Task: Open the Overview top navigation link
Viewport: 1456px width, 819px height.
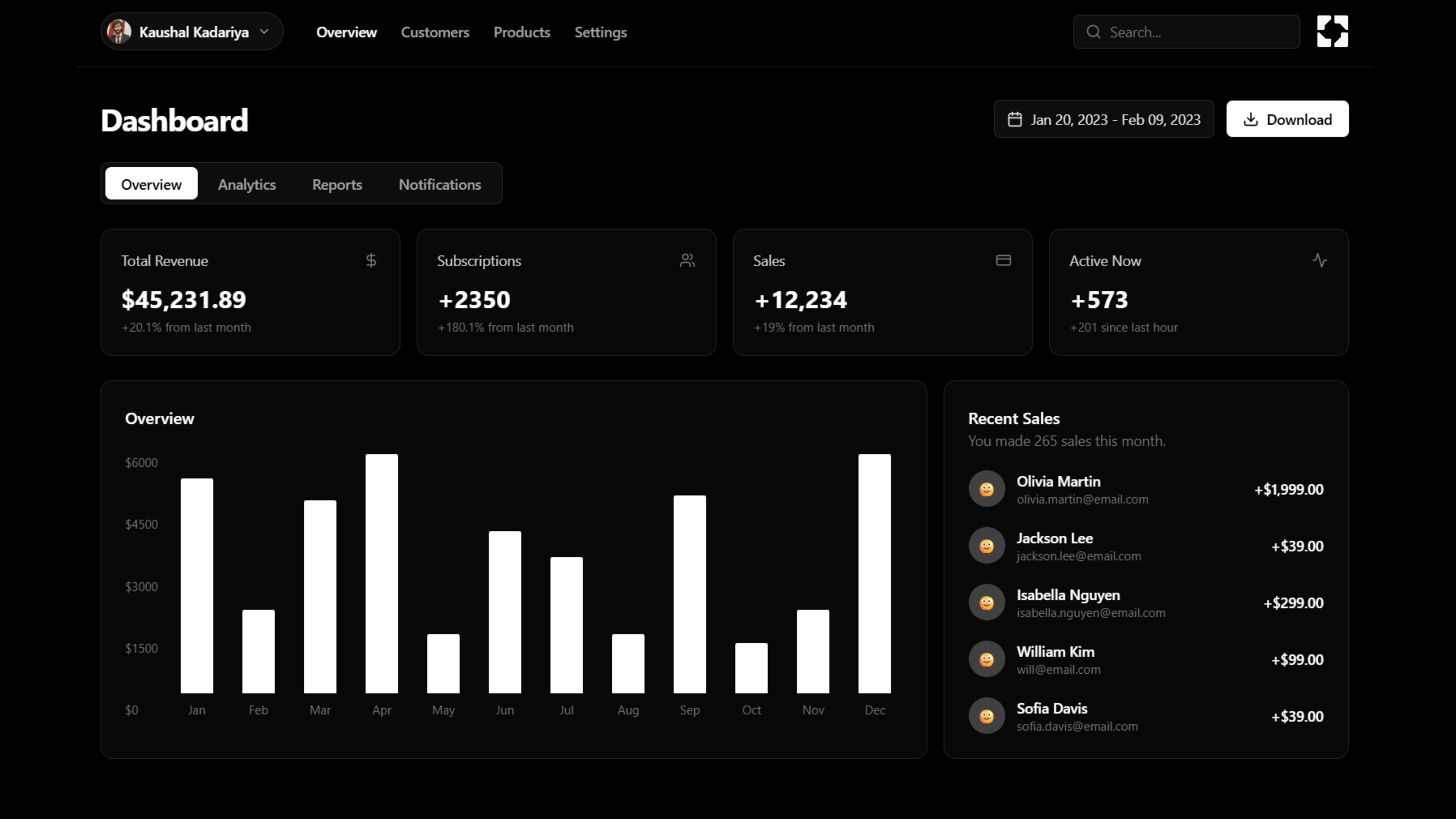Action: click(x=347, y=32)
